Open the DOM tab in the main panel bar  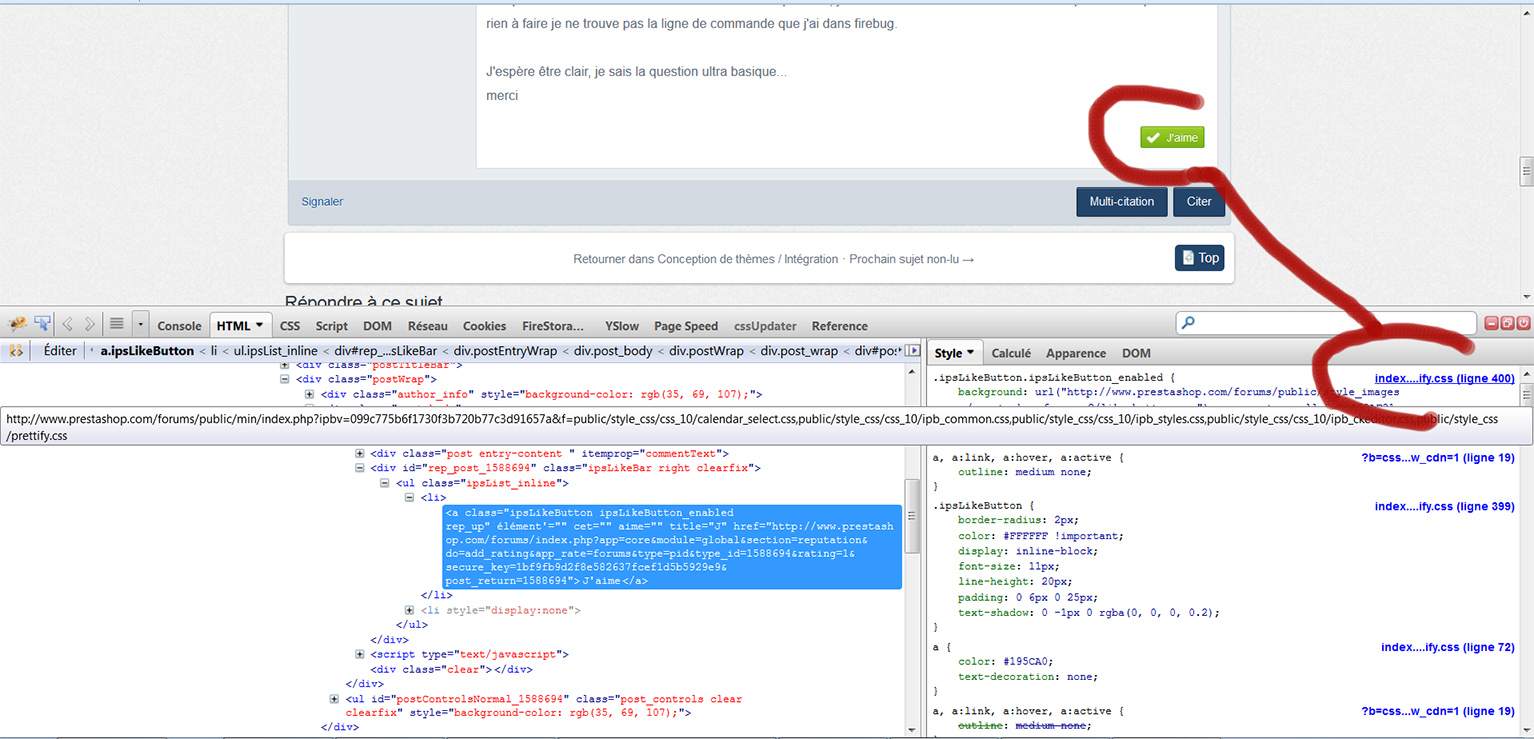[377, 326]
